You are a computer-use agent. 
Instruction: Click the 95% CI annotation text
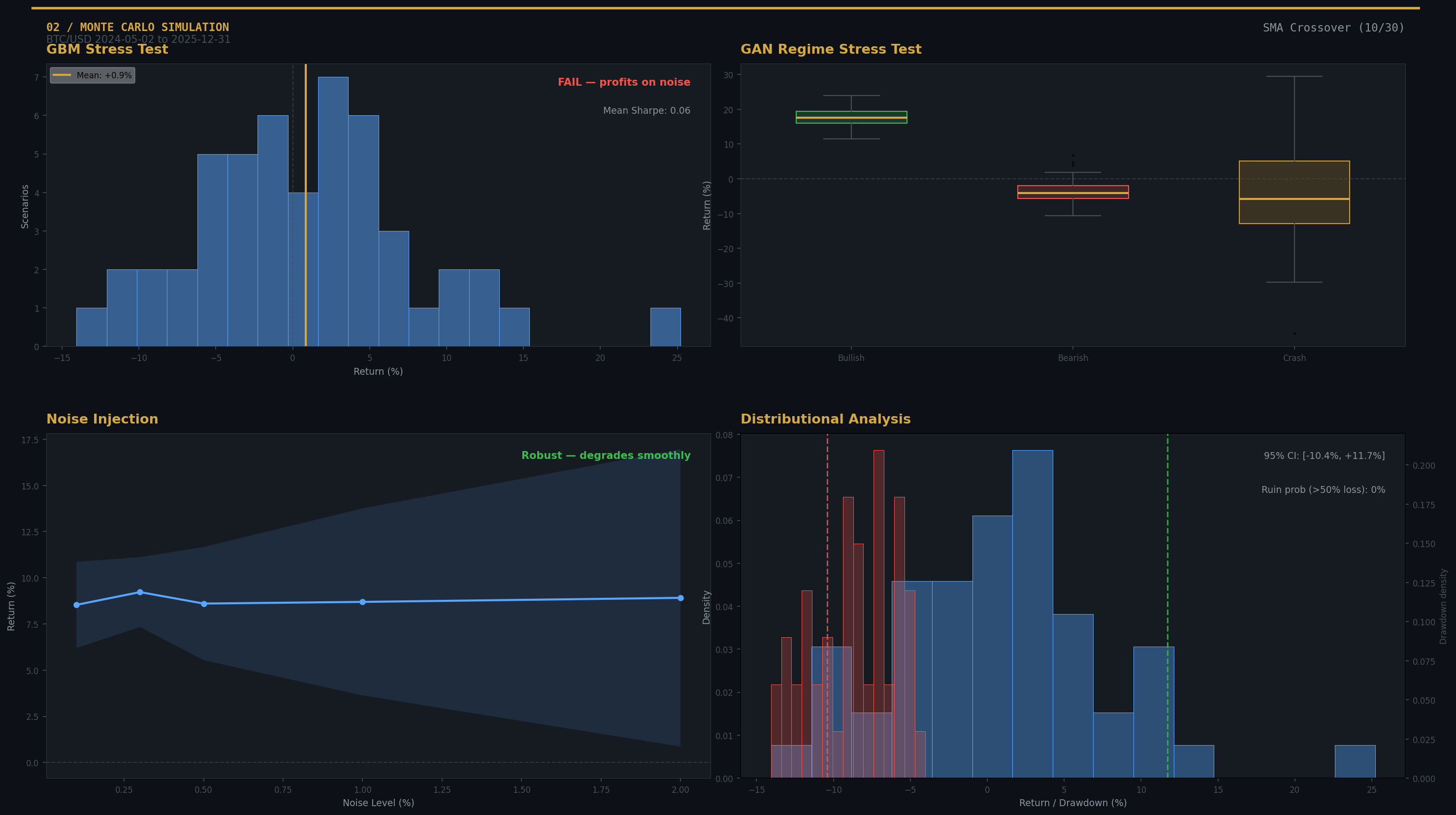click(x=1324, y=456)
